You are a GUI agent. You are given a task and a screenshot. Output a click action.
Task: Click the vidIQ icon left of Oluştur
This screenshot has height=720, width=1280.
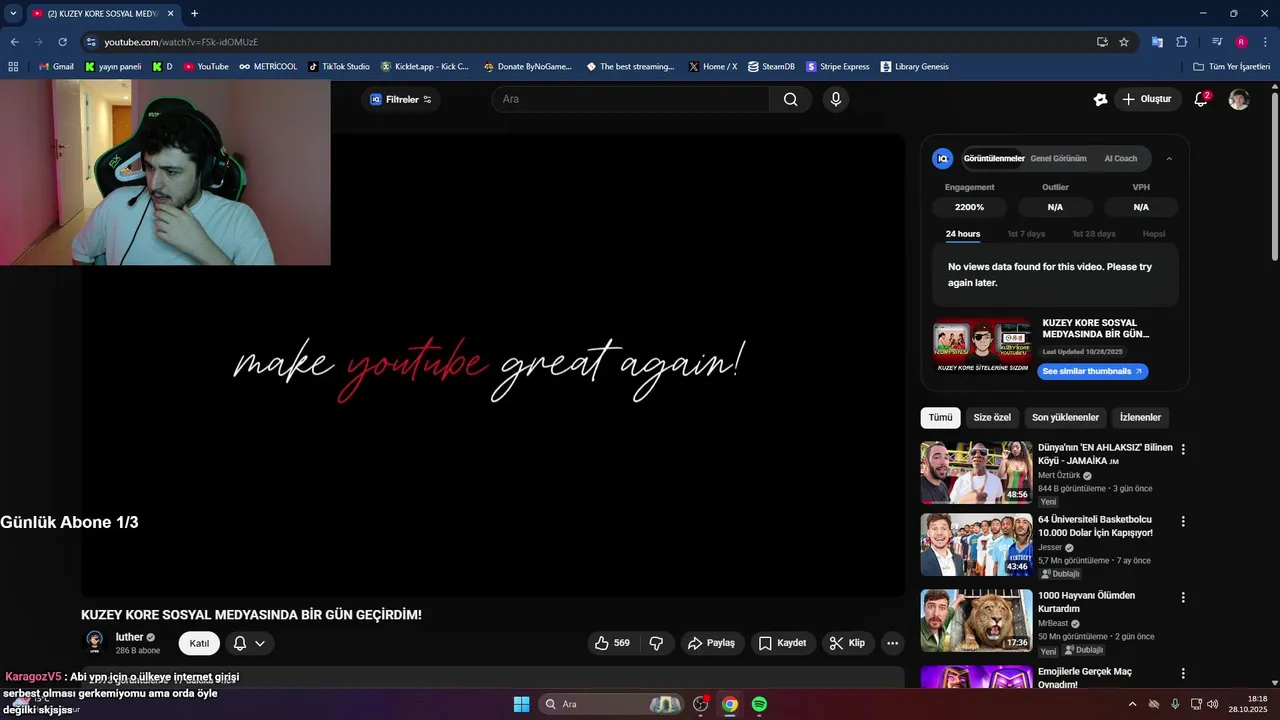point(1100,99)
